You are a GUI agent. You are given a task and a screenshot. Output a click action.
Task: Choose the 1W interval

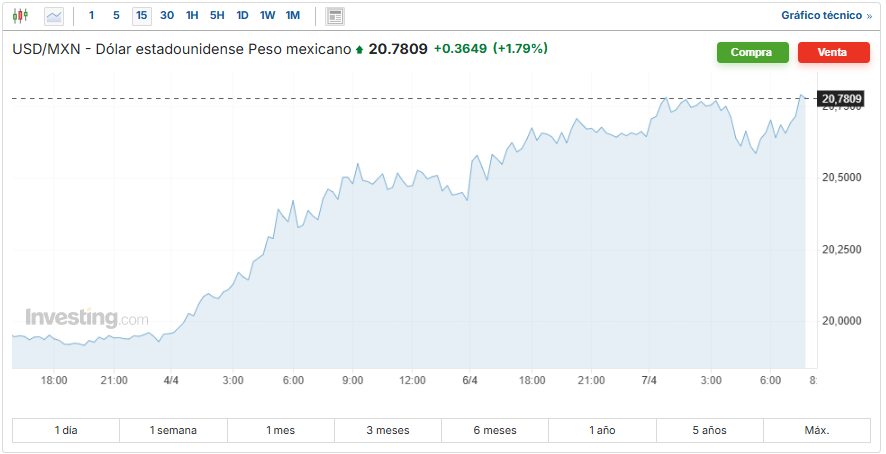pyautogui.click(x=267, y=16)
